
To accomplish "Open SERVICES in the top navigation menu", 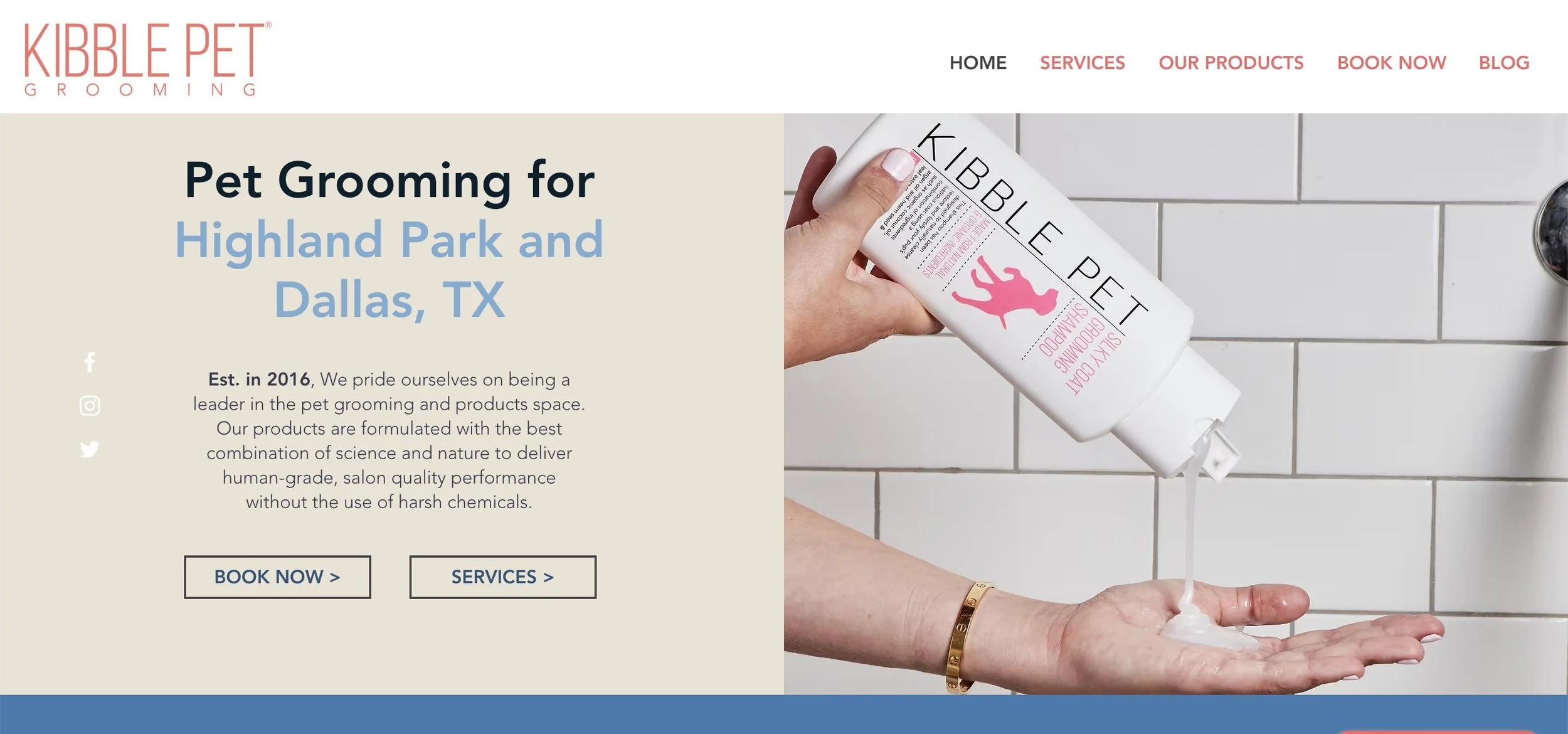I will [x=1083, y=63].
